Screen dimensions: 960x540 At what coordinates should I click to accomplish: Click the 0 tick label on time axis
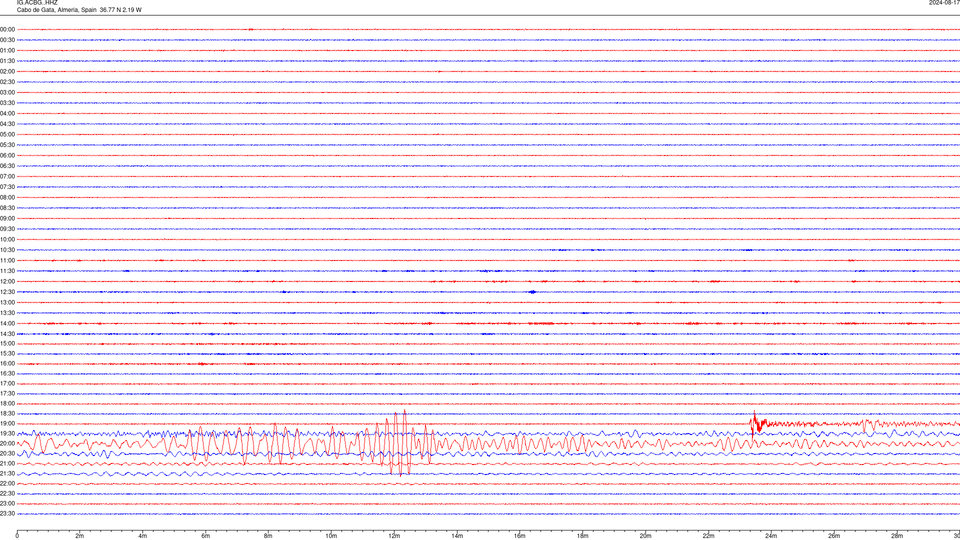click(17, 536)
